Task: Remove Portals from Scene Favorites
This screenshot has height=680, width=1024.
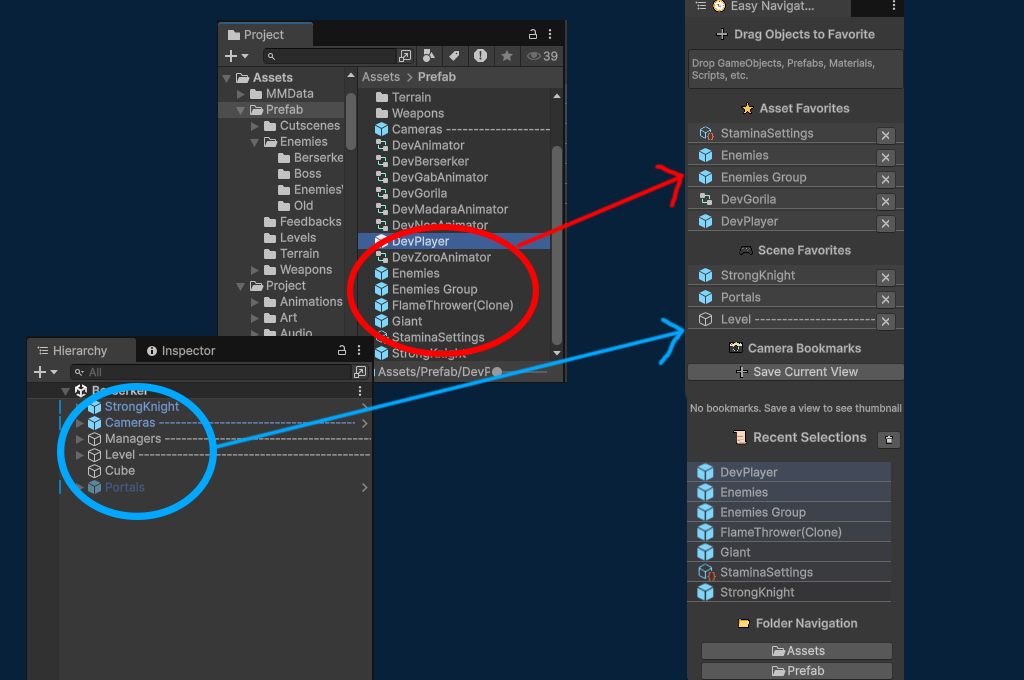Action: point(885,300)
